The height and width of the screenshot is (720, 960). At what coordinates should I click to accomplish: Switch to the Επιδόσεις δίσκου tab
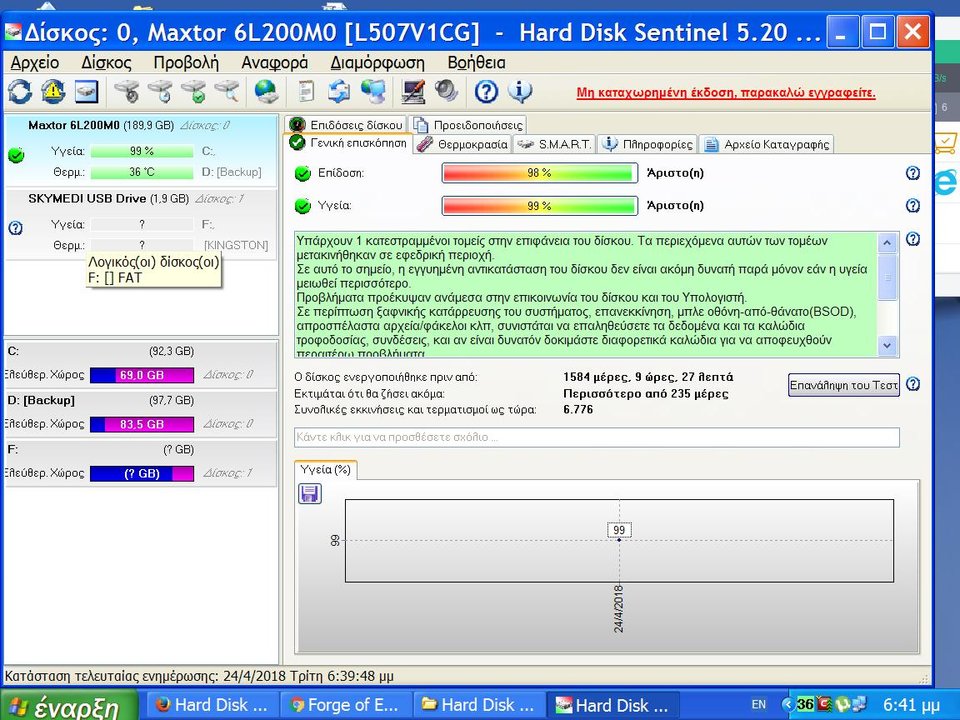click(347, 125)
